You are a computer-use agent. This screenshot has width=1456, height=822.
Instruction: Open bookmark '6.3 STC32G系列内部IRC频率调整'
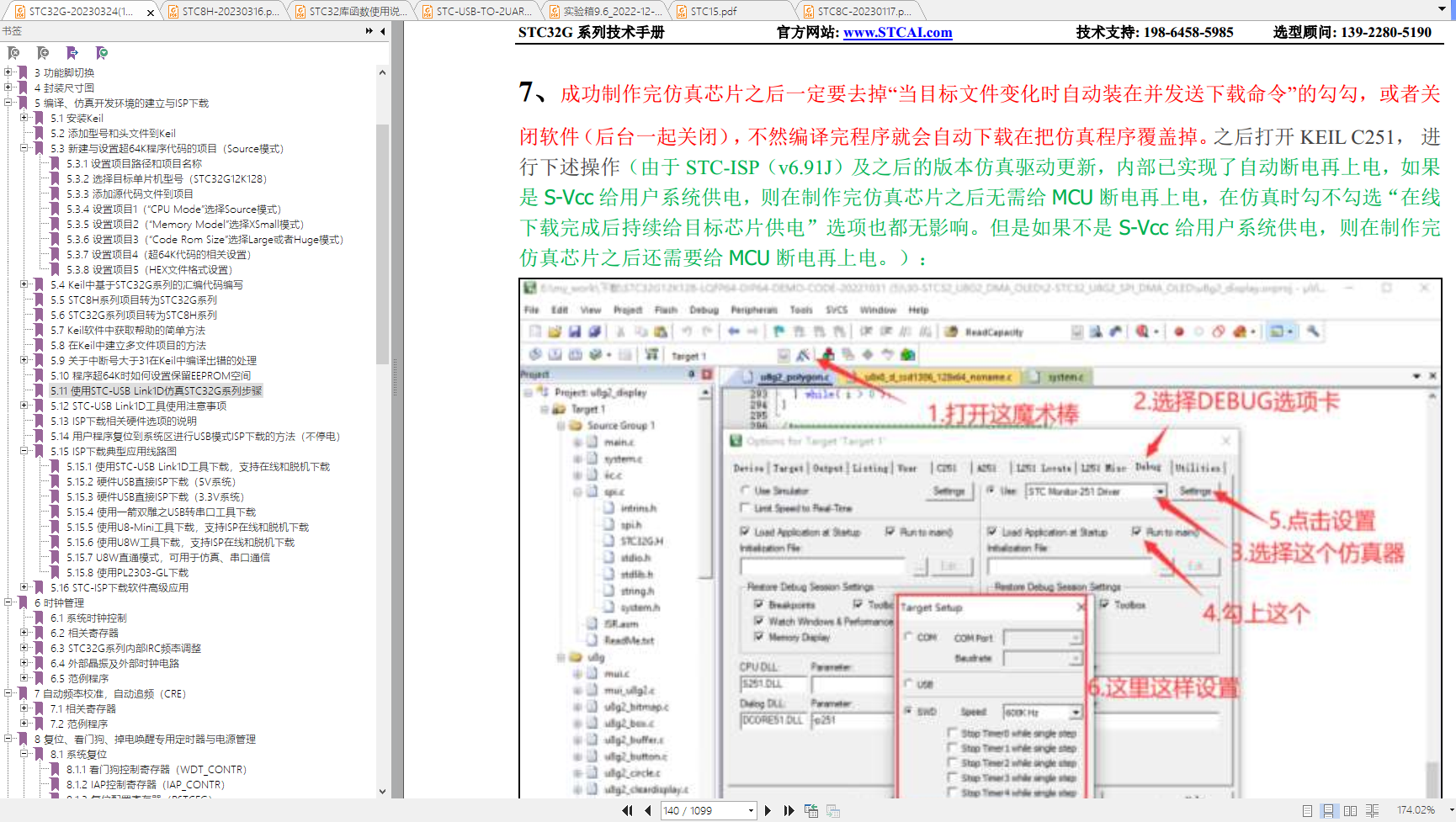coord(125,648)
